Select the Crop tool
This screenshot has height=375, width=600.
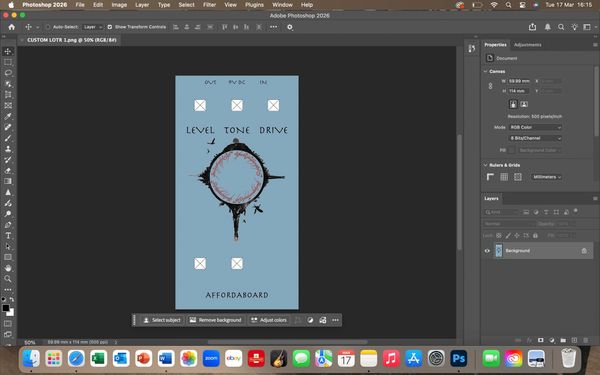8,95
